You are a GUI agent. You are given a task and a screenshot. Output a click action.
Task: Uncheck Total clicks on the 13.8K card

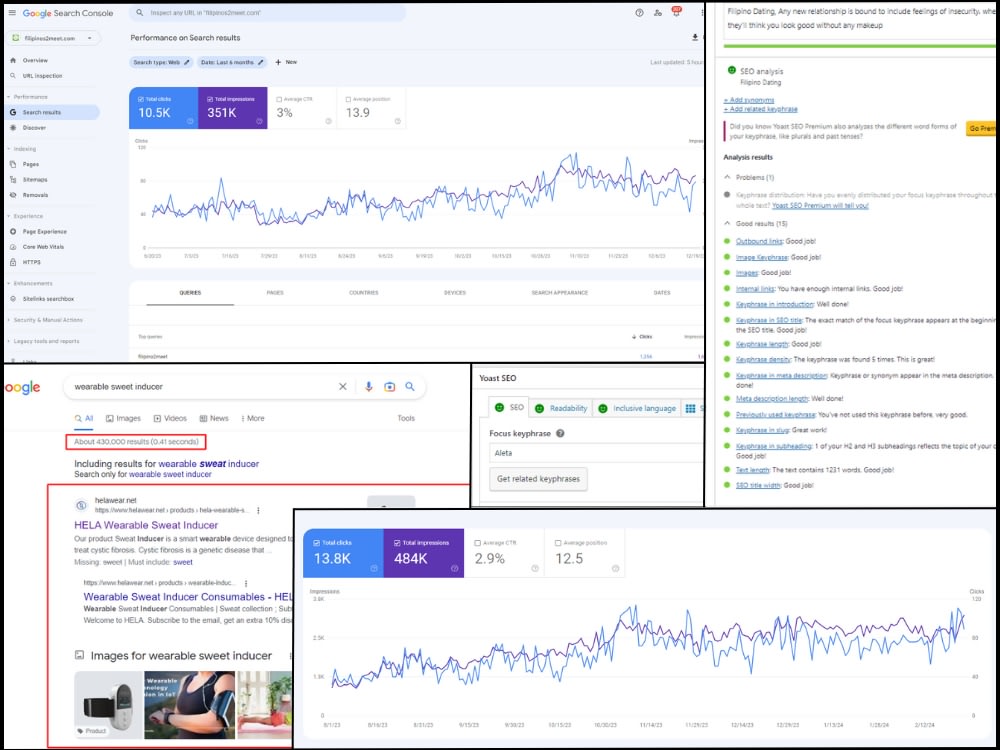click(317, 543)
